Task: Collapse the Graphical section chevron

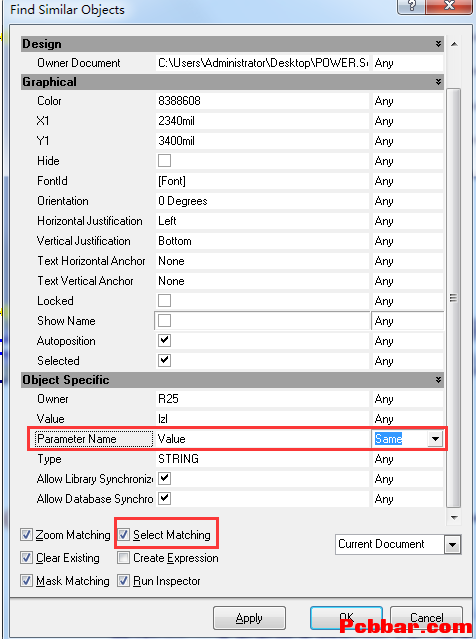Action: point(438,82)
